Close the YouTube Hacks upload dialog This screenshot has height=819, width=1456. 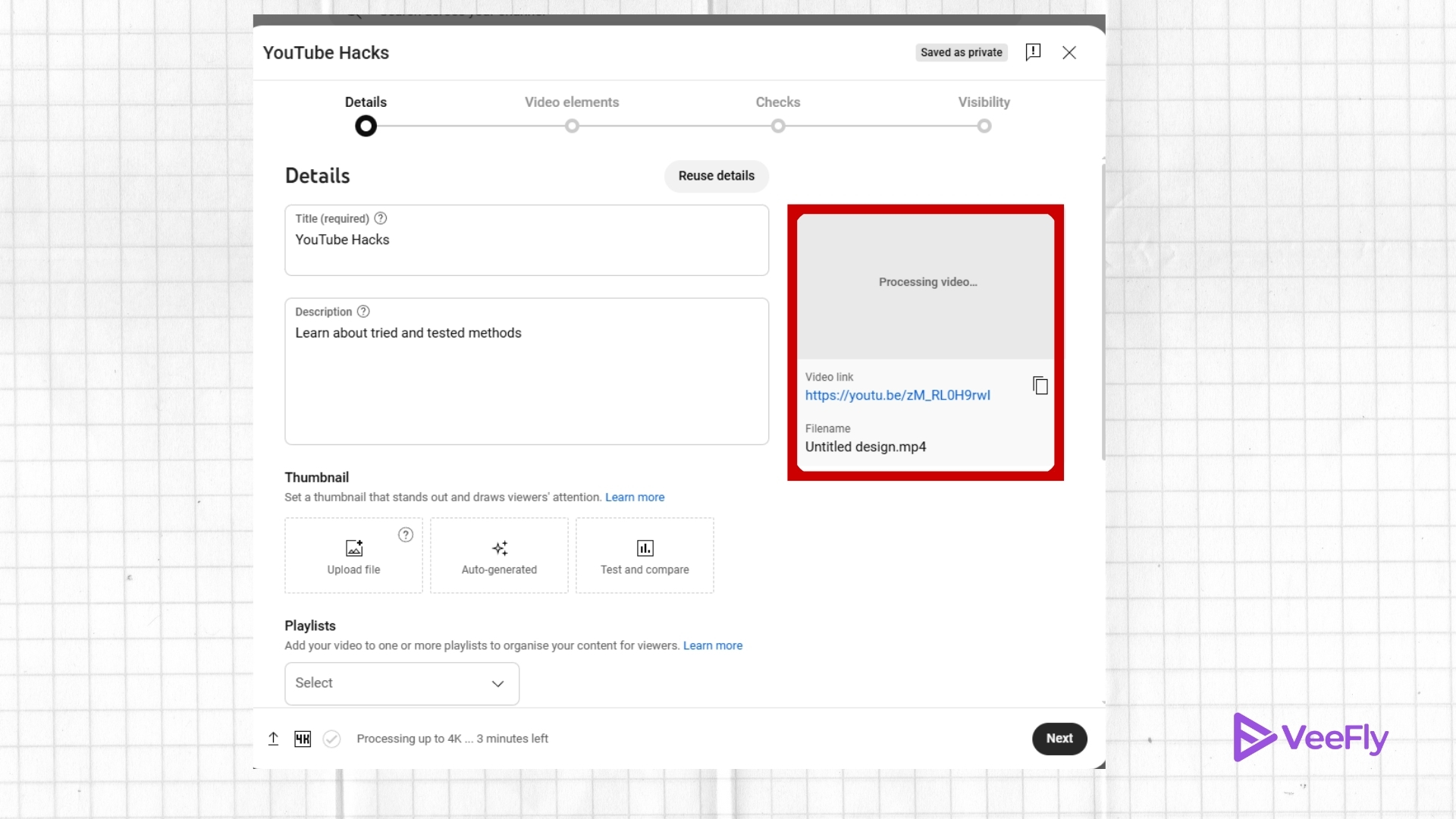1069,52
